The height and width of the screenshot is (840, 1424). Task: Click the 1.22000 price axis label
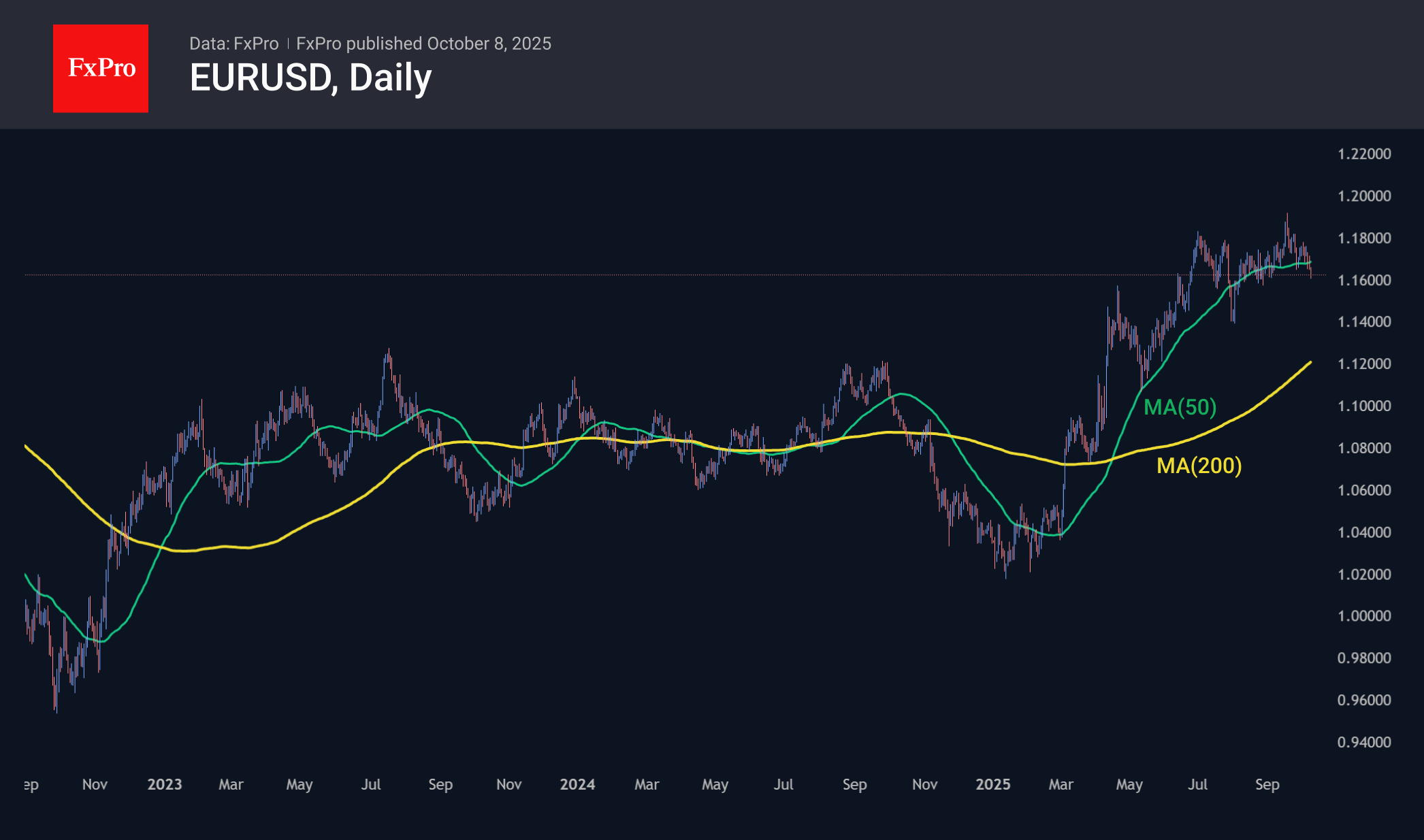tap(1363, 154)
